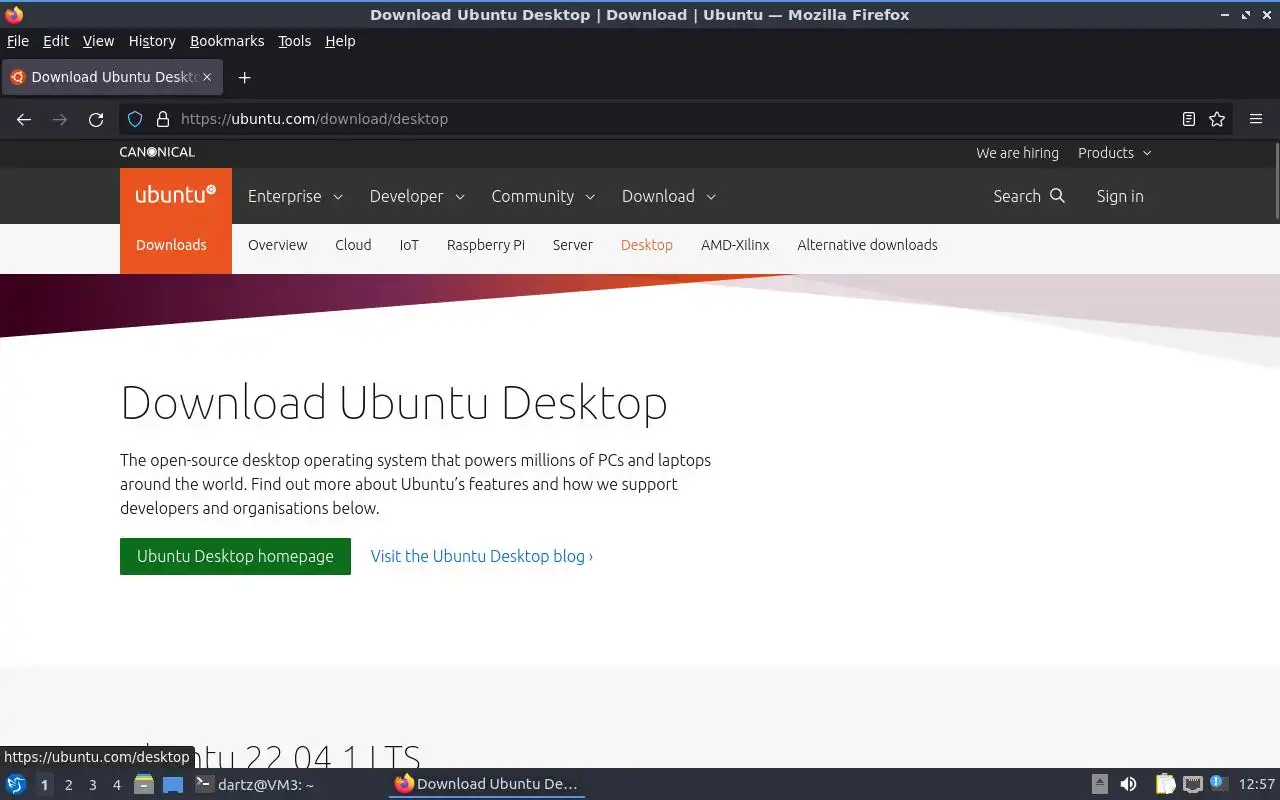The height and width of the screenshot is (800, 1280).
Task: Open the Edit menu
Action: tap(56, 41)
